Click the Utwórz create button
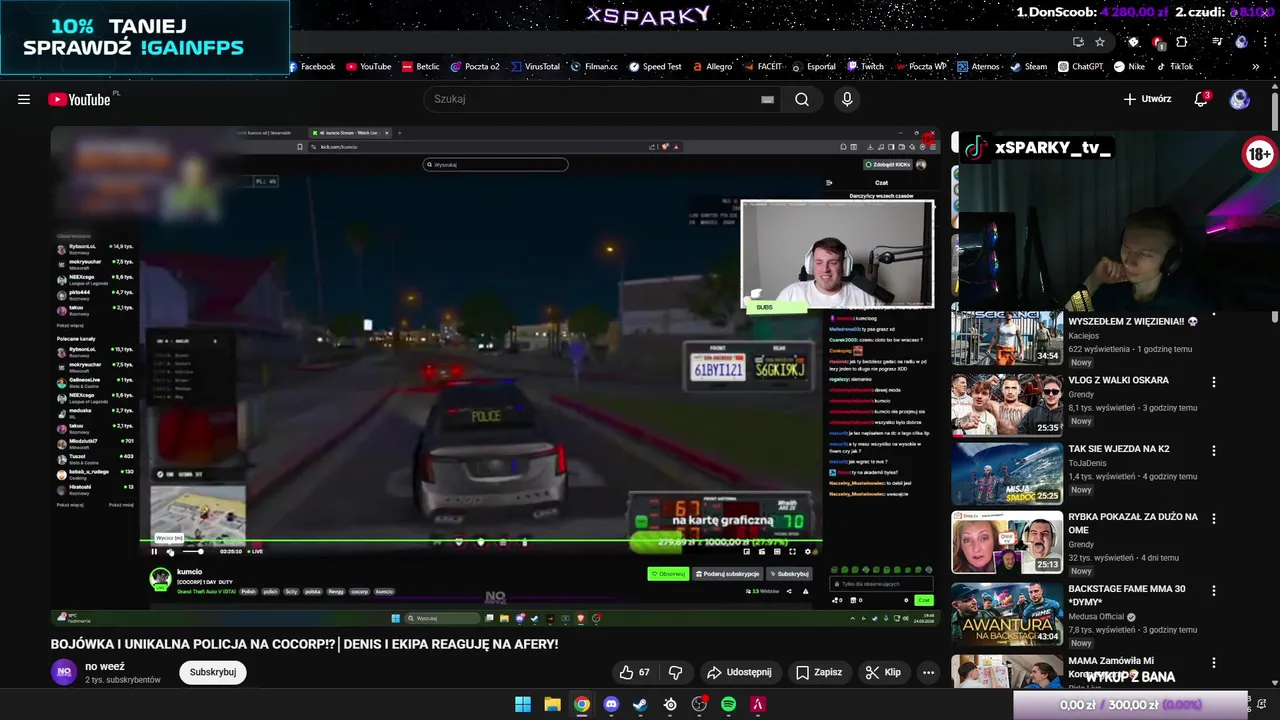 click(x=1147, y=99)
